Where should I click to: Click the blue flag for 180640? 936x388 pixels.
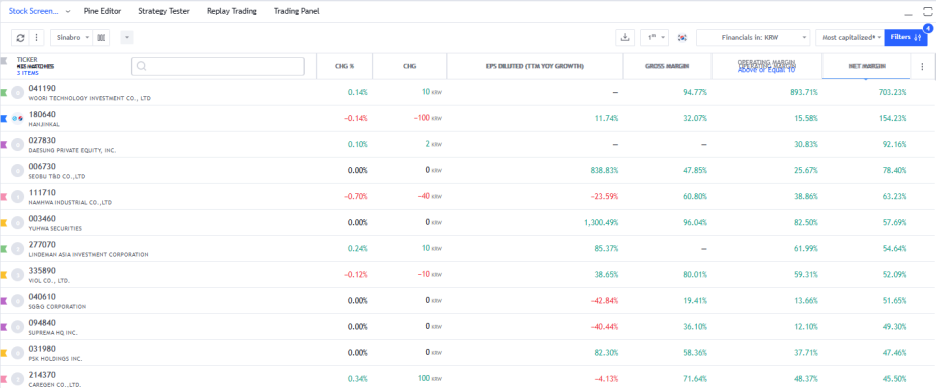pyautogui.click(x=4, y=119)
